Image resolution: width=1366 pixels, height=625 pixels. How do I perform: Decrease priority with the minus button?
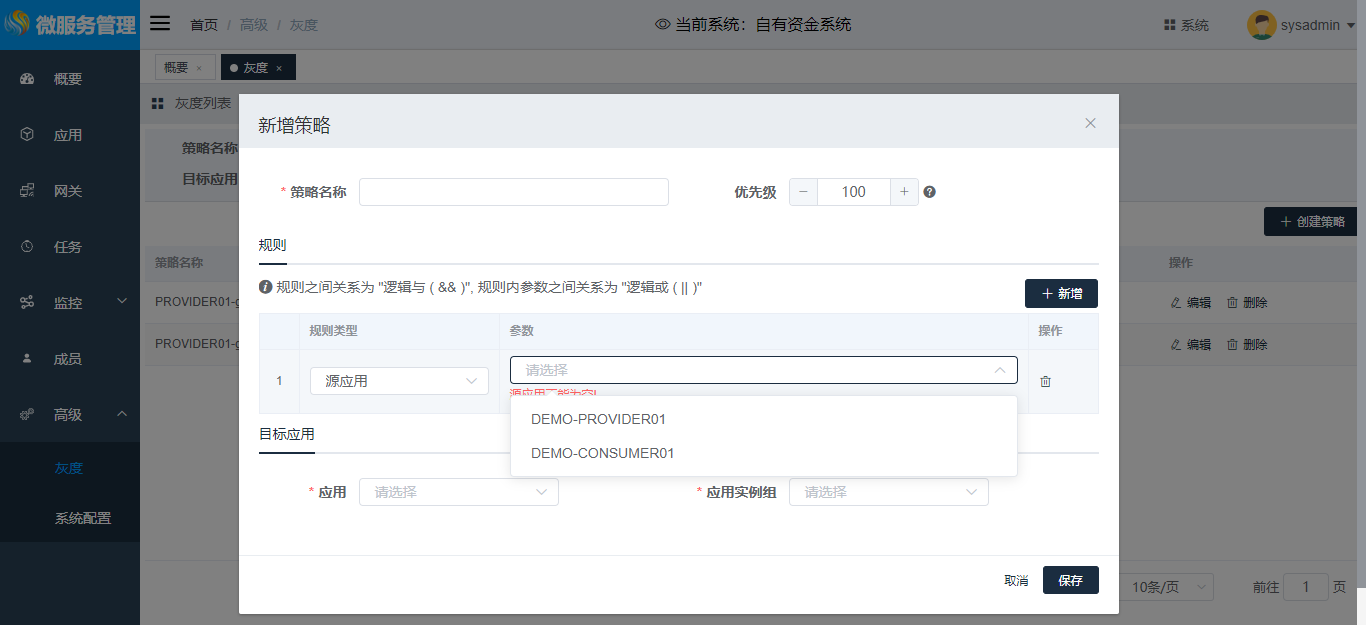pyautogui.click(x=803, y=192)
